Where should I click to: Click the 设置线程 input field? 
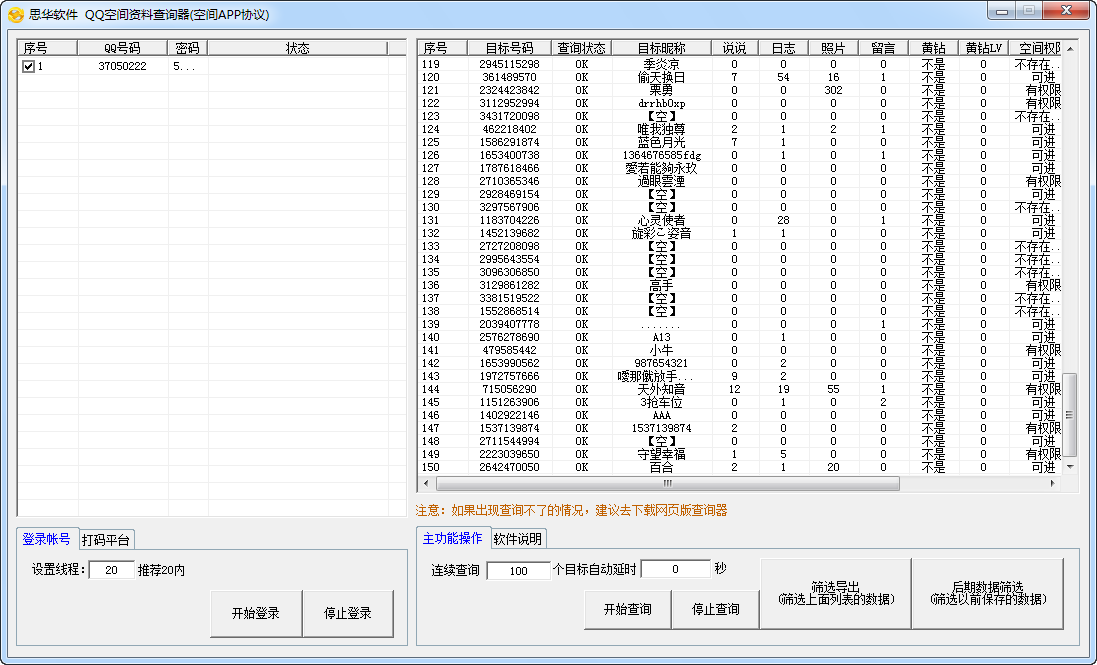111,569
